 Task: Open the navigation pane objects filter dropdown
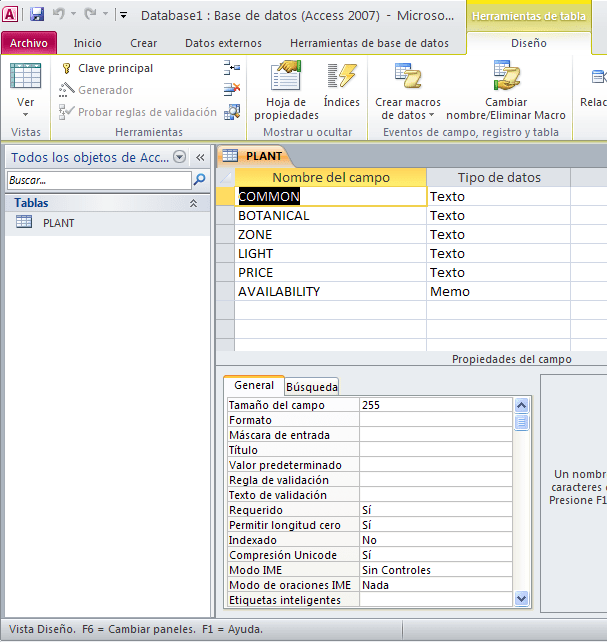(179, 157)
